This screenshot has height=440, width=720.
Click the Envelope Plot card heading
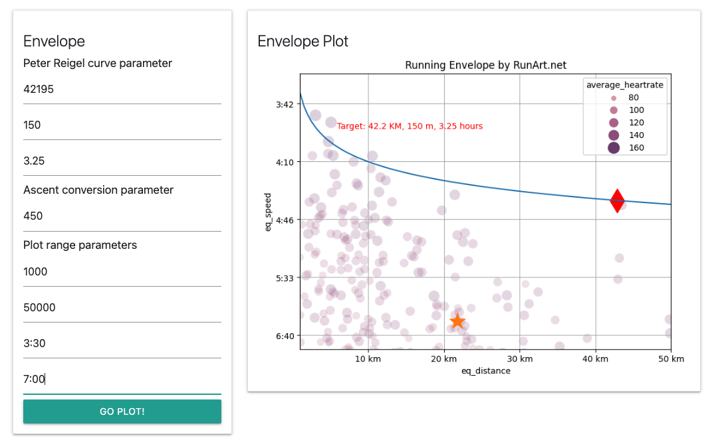[303, 41]
